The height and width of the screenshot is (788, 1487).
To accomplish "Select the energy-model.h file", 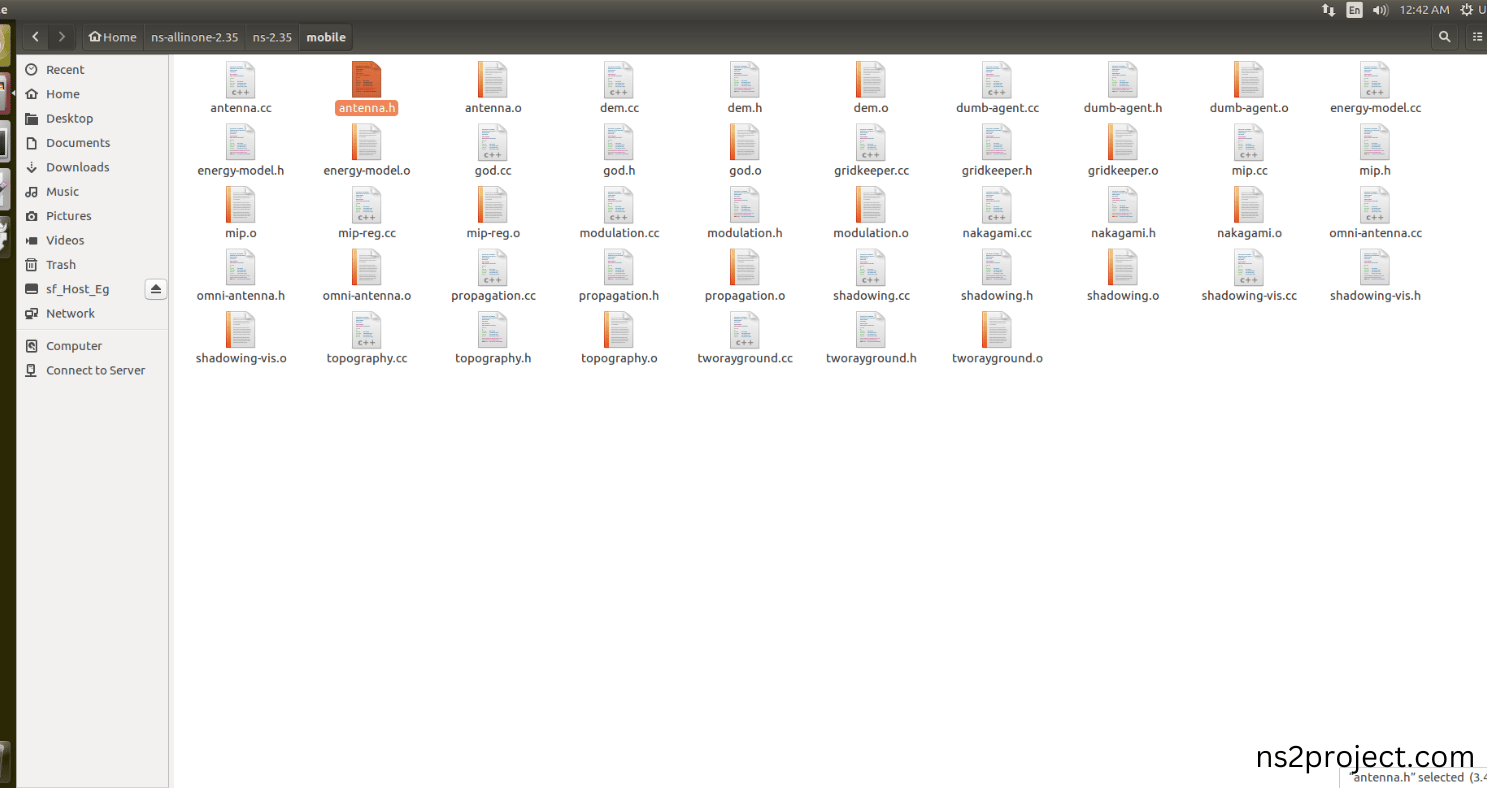I will coord(241,151).
